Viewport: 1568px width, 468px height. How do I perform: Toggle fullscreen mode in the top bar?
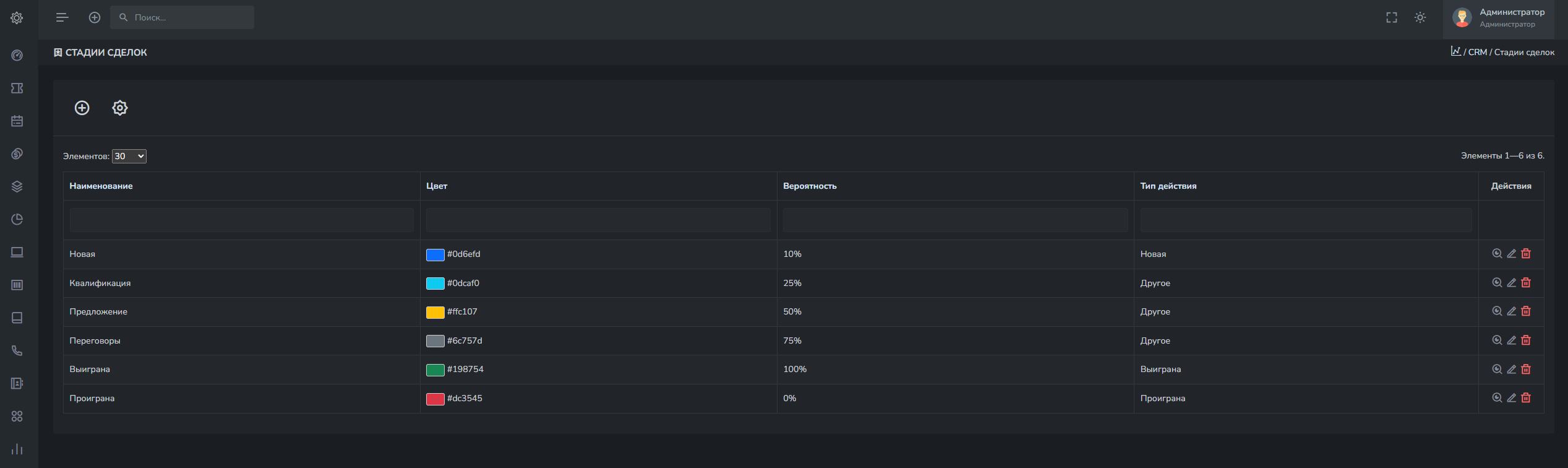tap(1392, 17)
